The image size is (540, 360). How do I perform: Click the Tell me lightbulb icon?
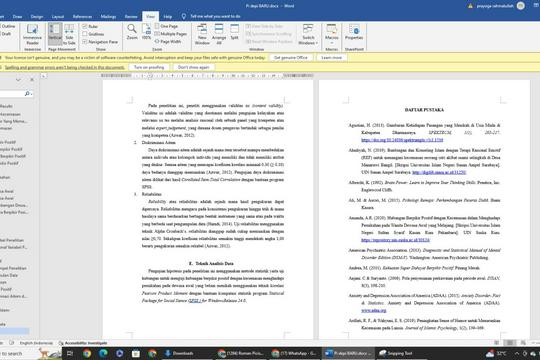184,16
